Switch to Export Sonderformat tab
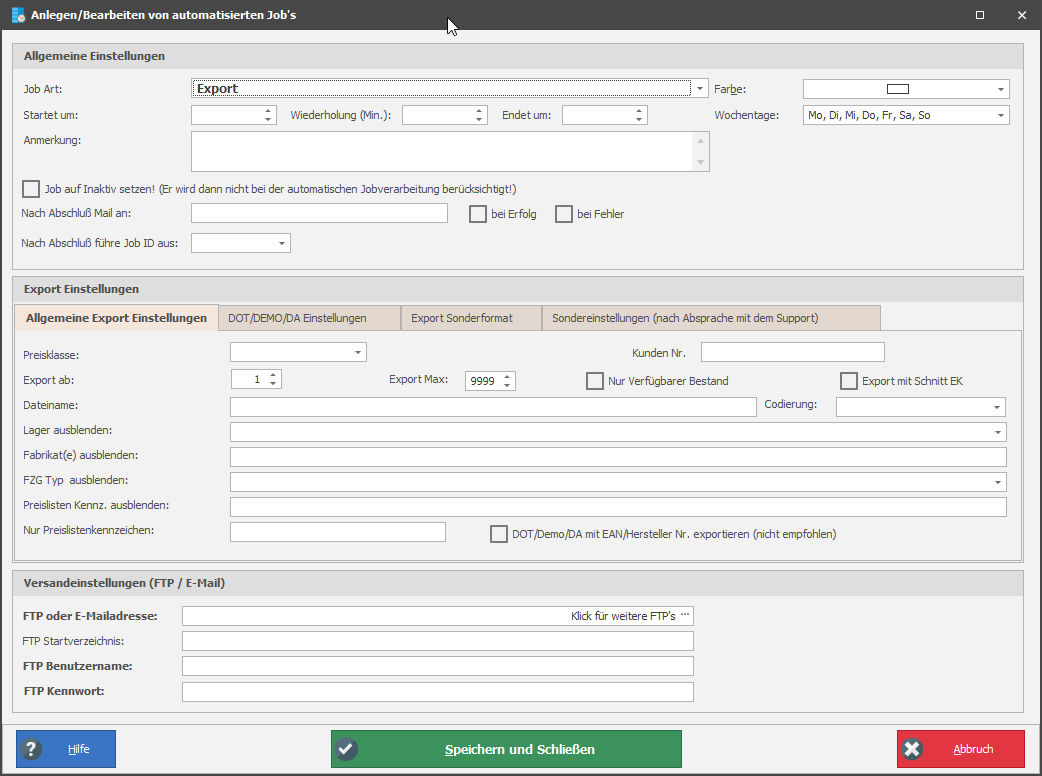Viewport: 1042px width, 776px height. [x=472, y=318]
